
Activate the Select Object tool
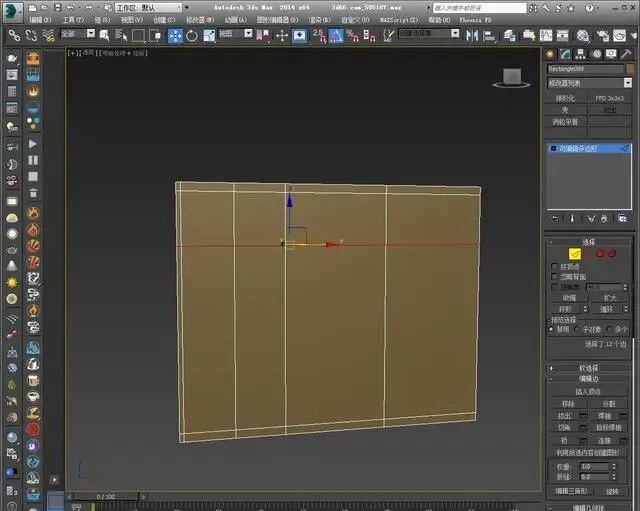104,36
